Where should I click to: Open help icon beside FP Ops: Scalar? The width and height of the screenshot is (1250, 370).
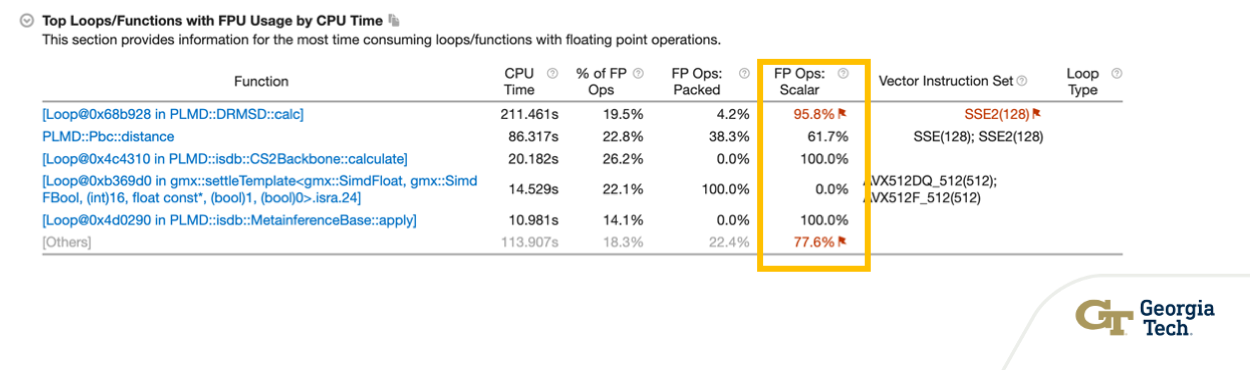coord(843,74)
